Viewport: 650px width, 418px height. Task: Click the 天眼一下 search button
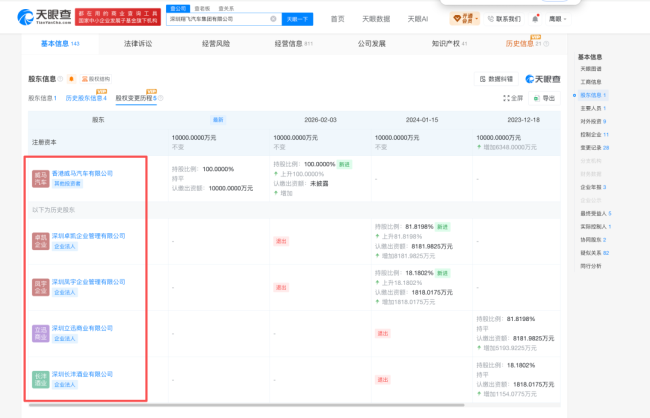point(297,19)
